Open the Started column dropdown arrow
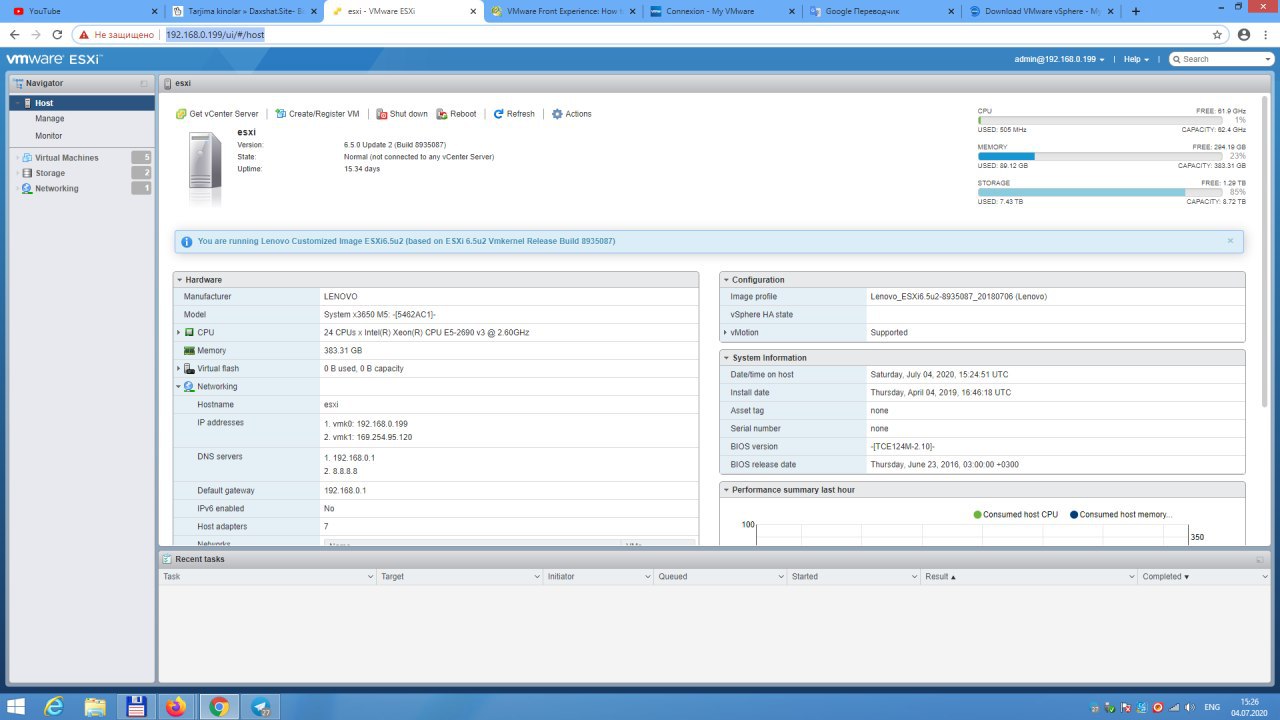The width and height of the screenshot is (1280, 720). tap(913, 577)
